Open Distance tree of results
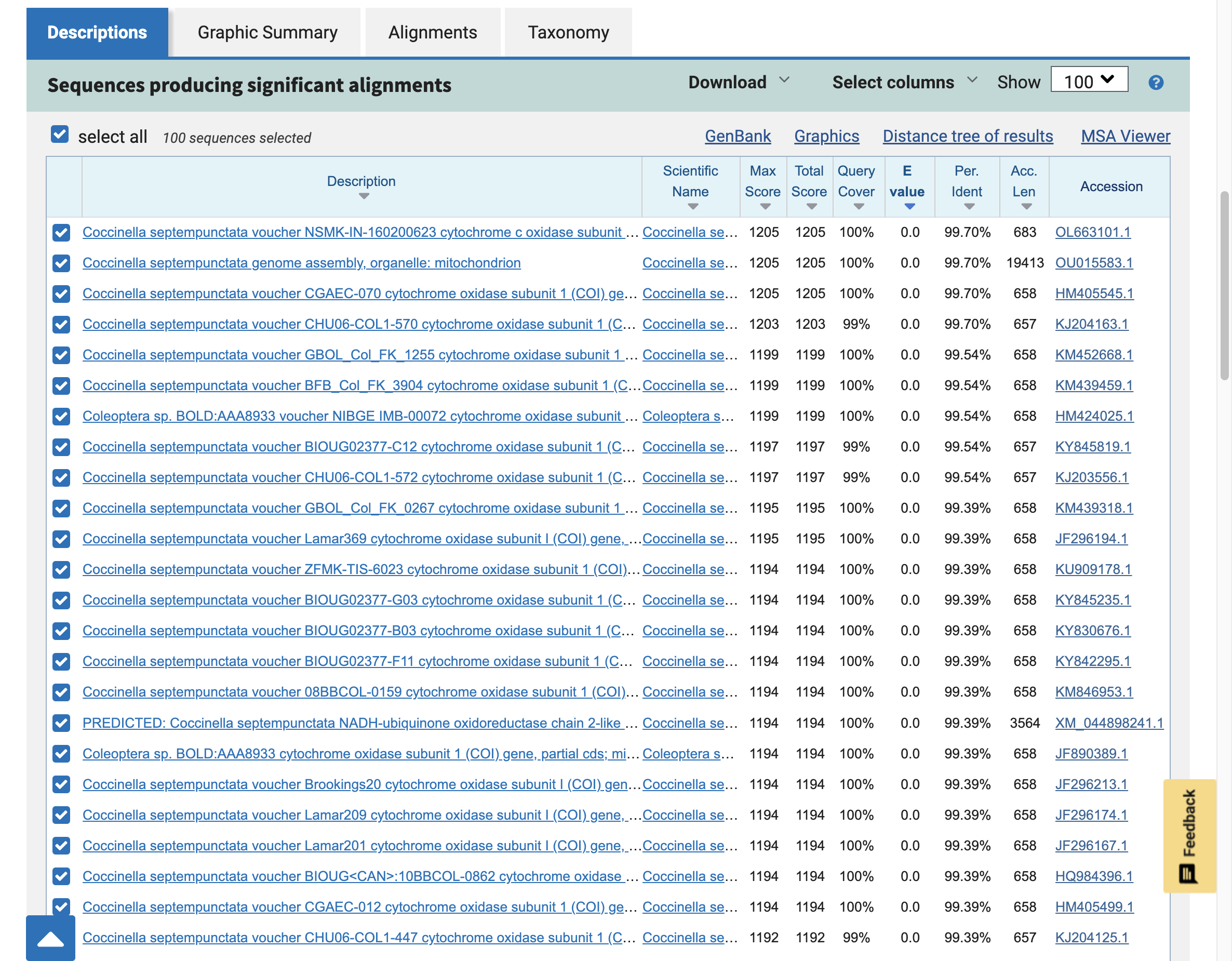The width and height of the screenshot is (1232, 961). click(968, 137)
